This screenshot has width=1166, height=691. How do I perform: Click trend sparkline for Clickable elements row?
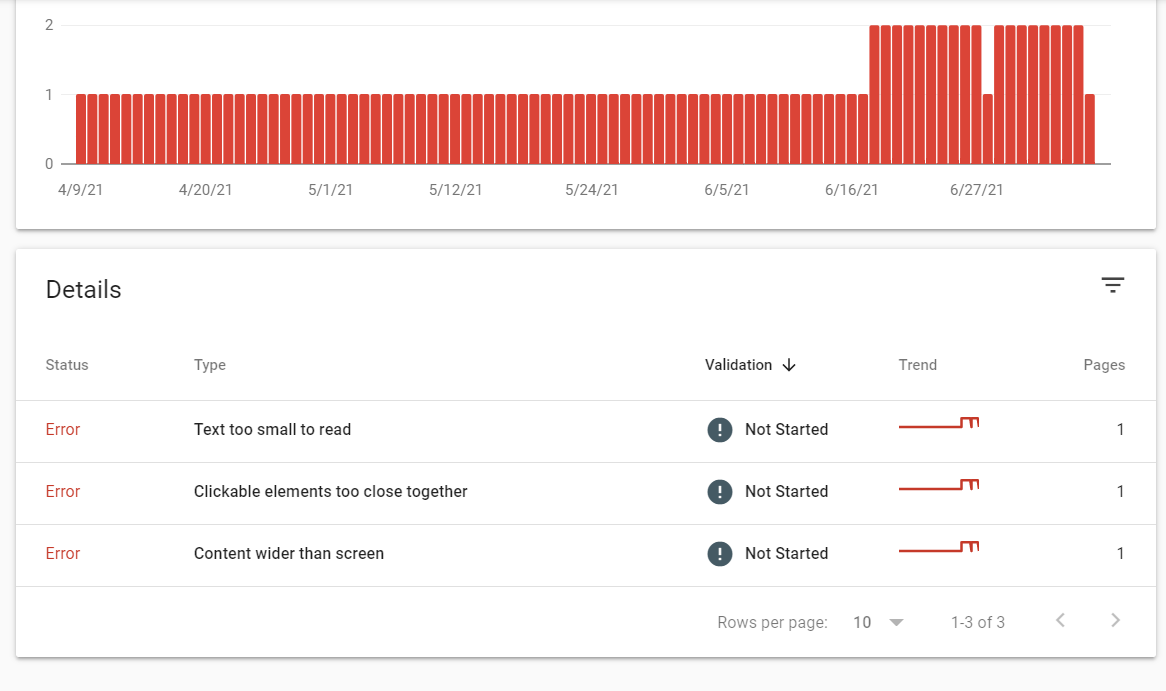tap(939, 485)
